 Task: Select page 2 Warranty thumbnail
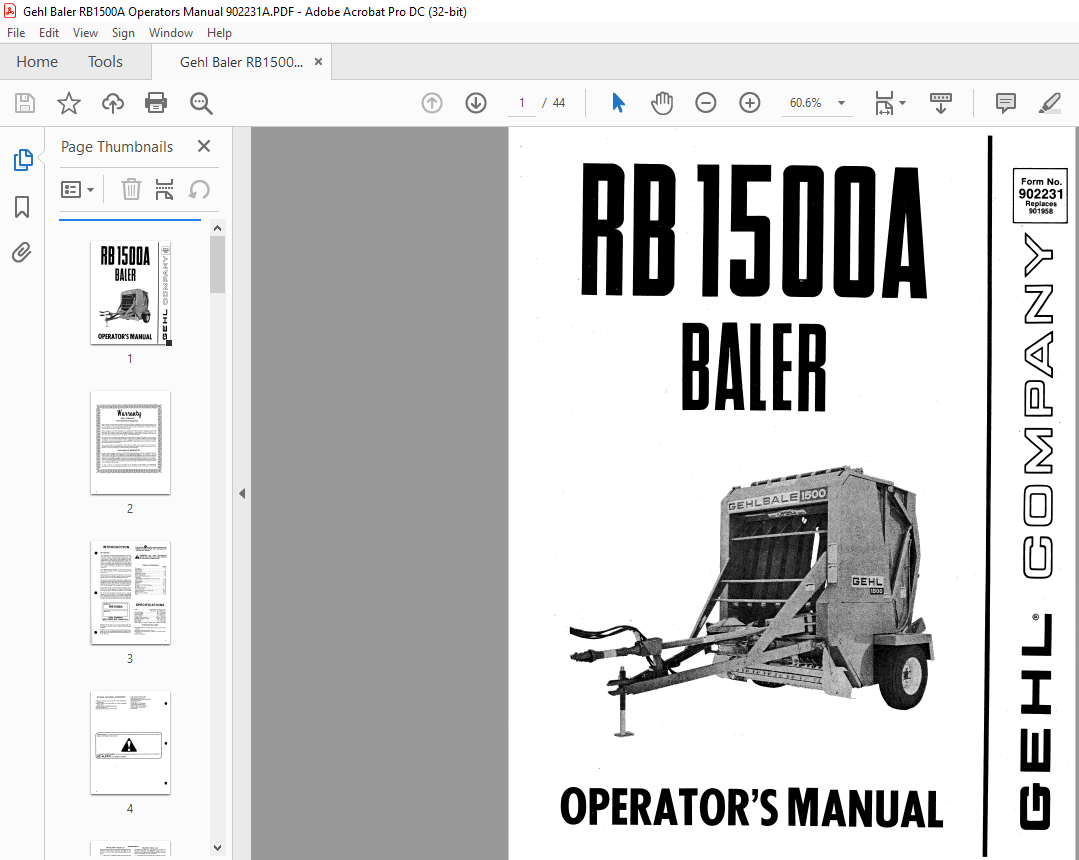tap(130, 442)
